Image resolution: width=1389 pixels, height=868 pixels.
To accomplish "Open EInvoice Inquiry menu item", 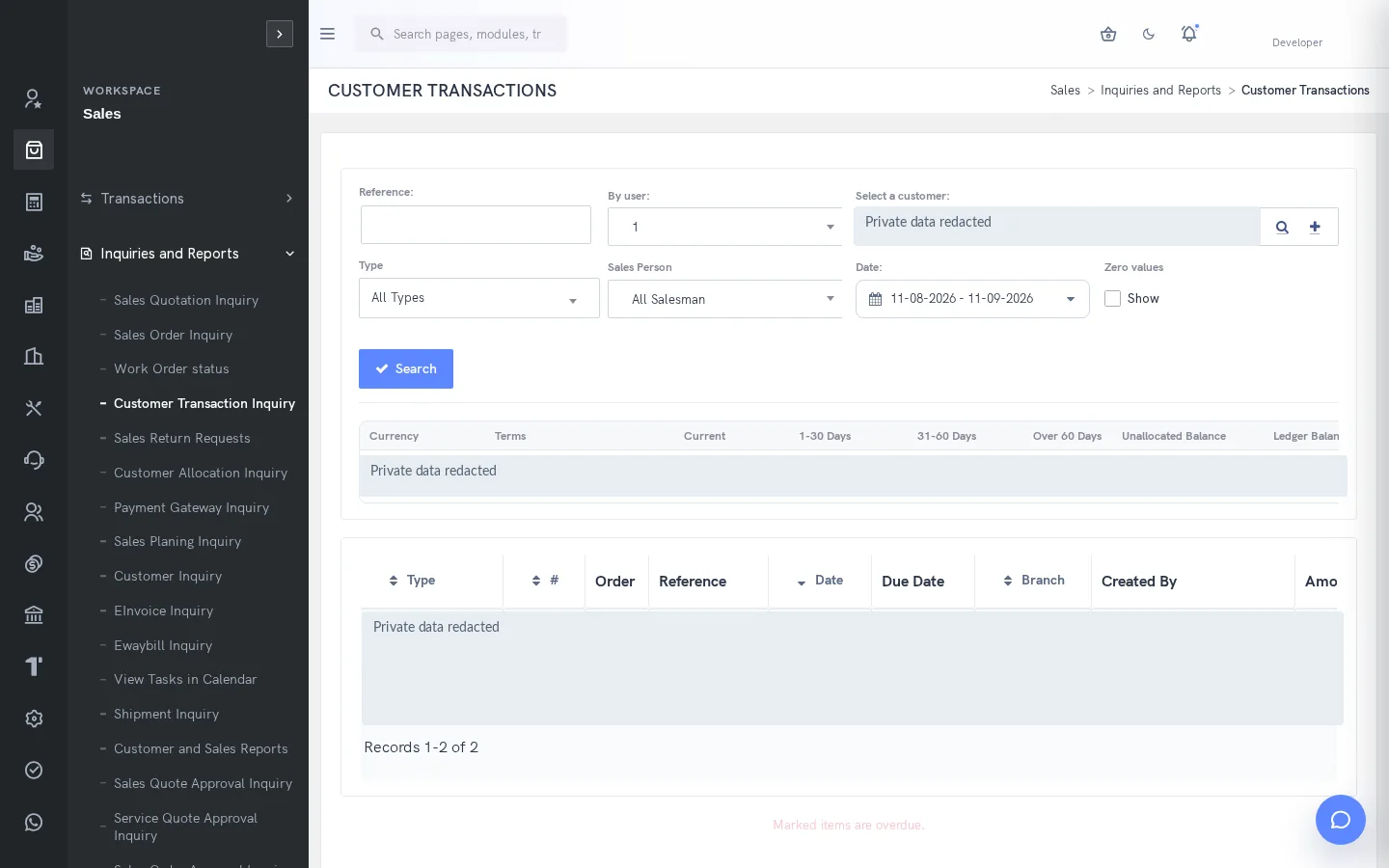I will [x=164, y=610].
